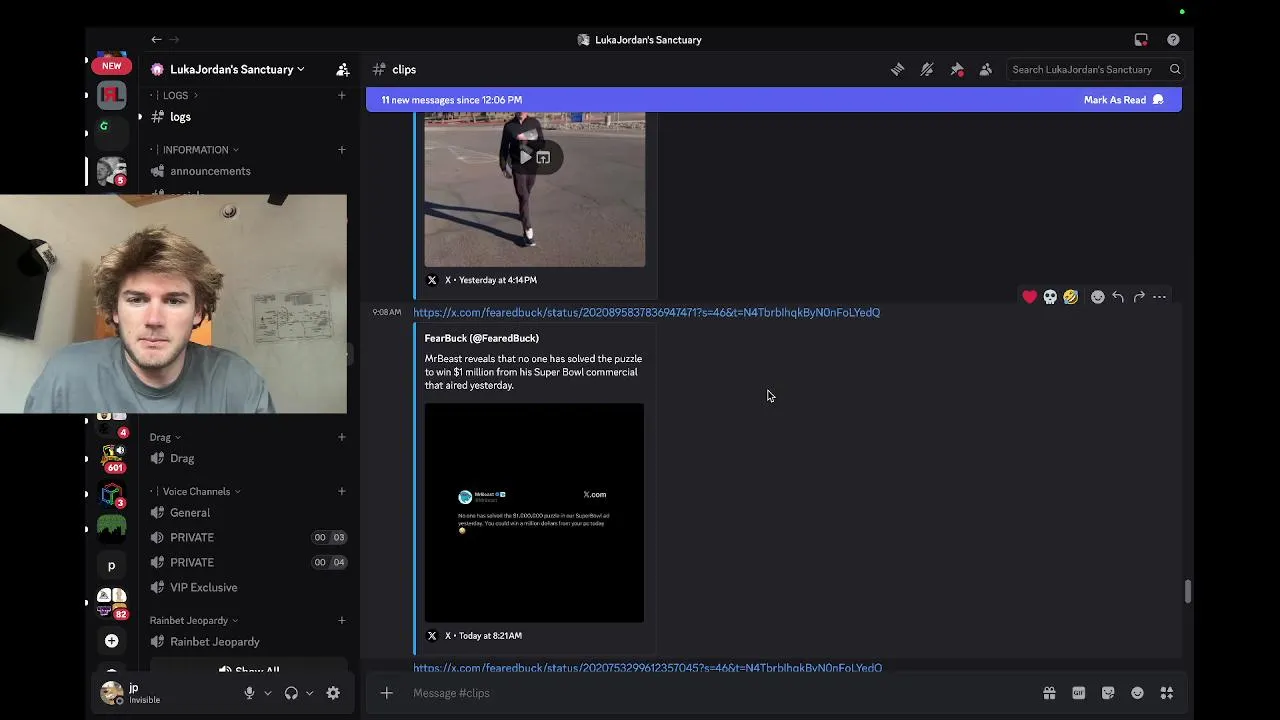Image resolution: width=1280 pixels, height=720 pixels.
Task: Open the MrBeast tweet image thumbnail
Action: click(x=534, y=513)
